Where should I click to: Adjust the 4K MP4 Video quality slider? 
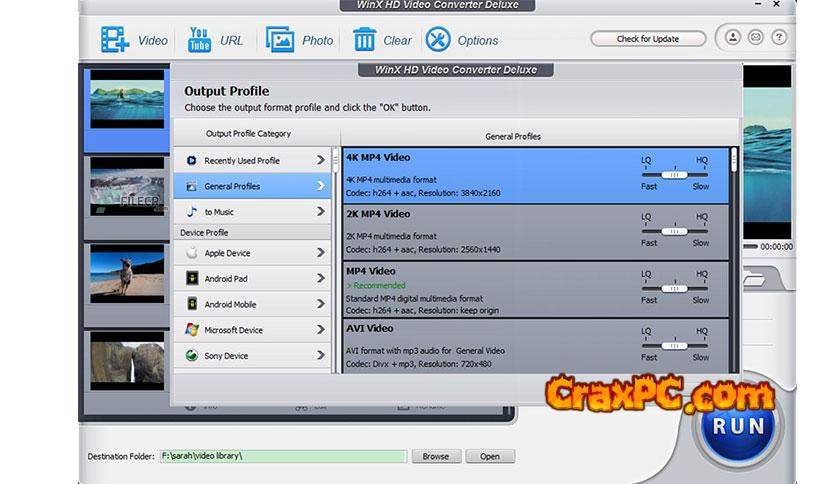(x=675, y=173)
